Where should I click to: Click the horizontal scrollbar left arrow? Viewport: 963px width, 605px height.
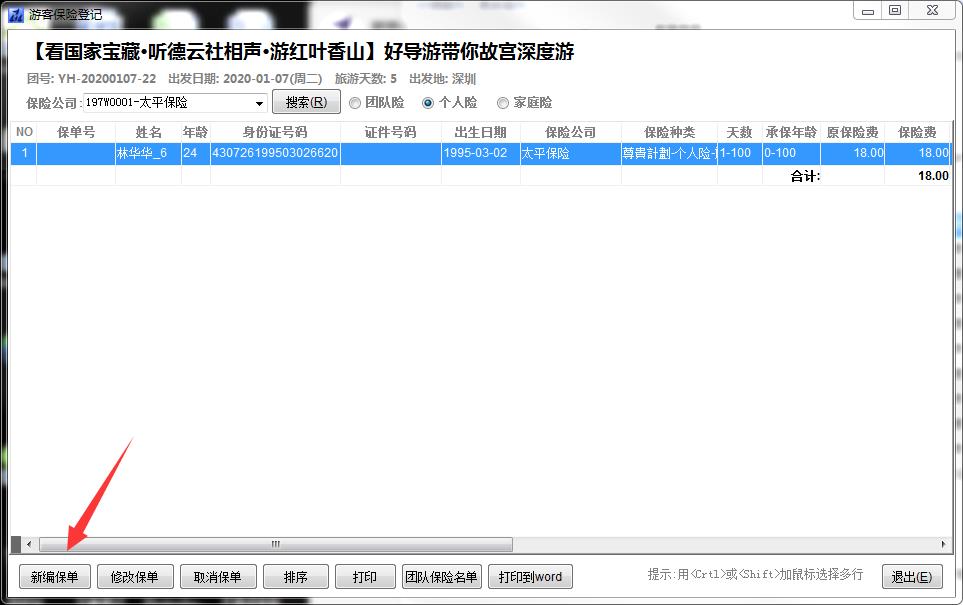[x=29, y=544]
